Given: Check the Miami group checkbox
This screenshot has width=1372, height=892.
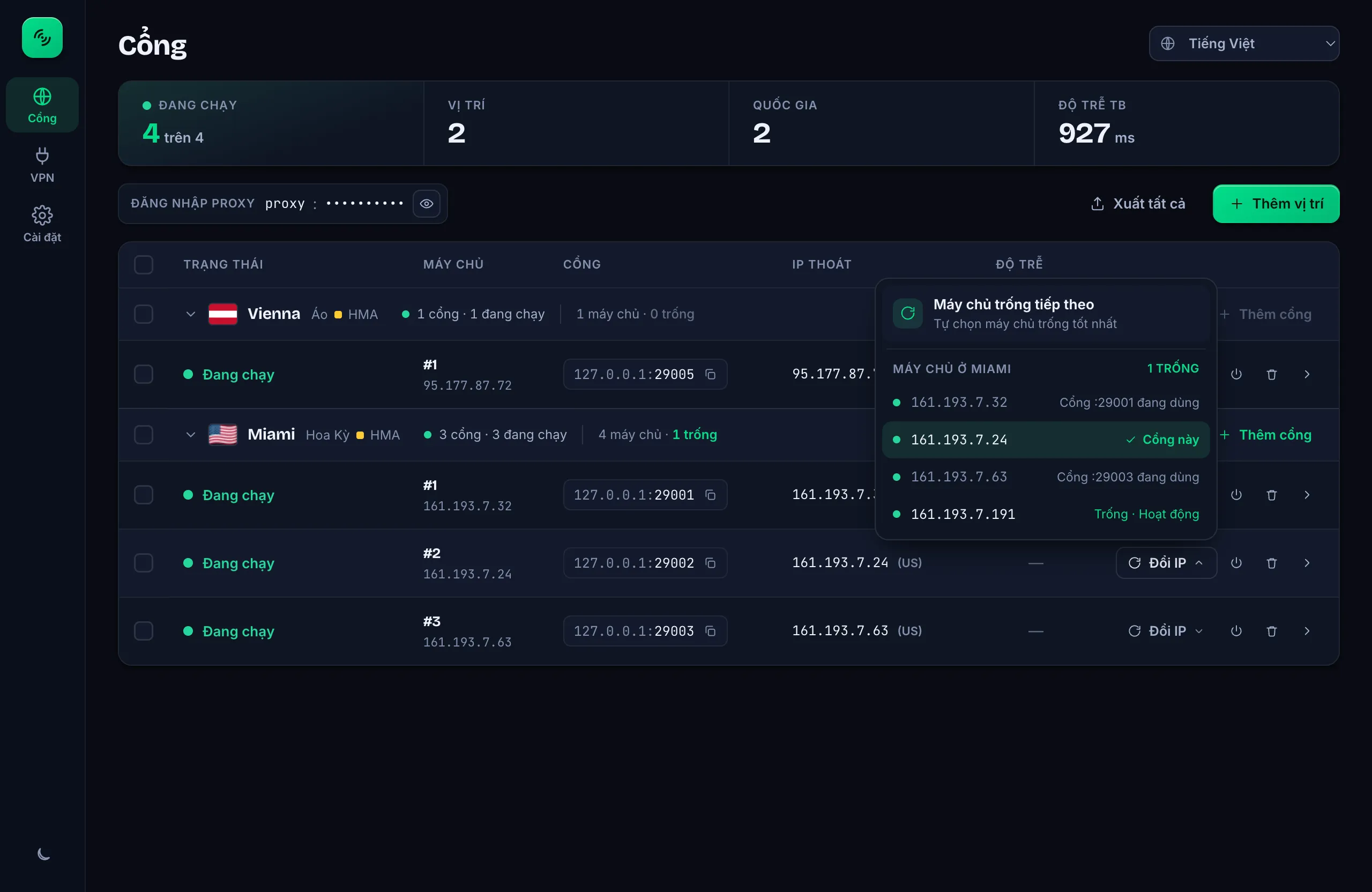Looking at the screenshot, I should [x=144, y=435].
